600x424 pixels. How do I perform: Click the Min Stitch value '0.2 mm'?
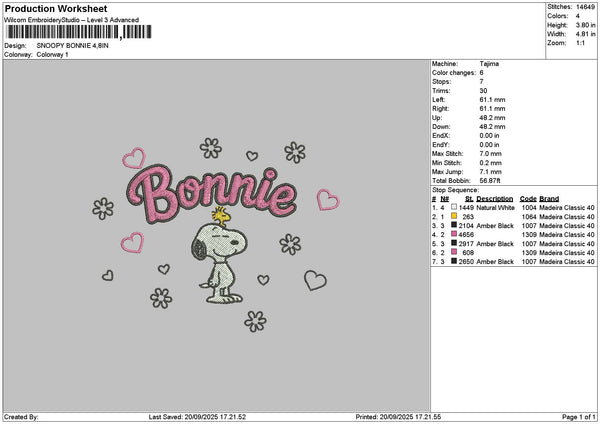490,163
